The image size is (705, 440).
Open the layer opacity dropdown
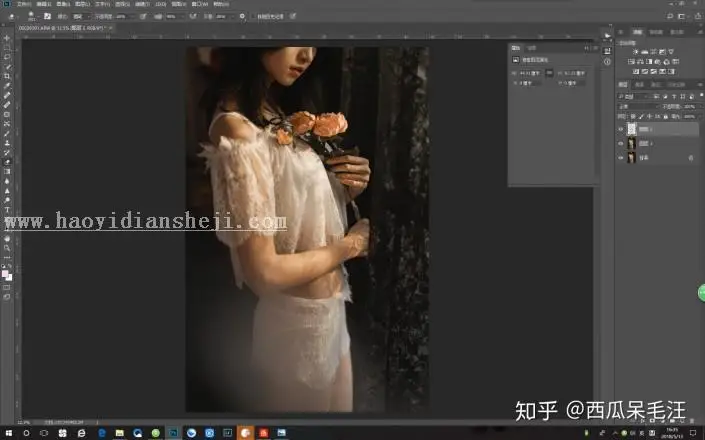pos(701,107)
